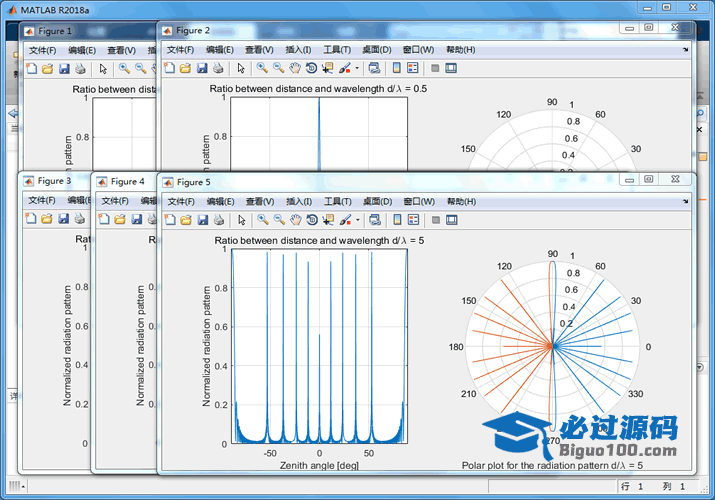This screenshot has height=500, width=715.
Task: Save figure icon in Figure 5 toolbar
Action: coord(203,220)
